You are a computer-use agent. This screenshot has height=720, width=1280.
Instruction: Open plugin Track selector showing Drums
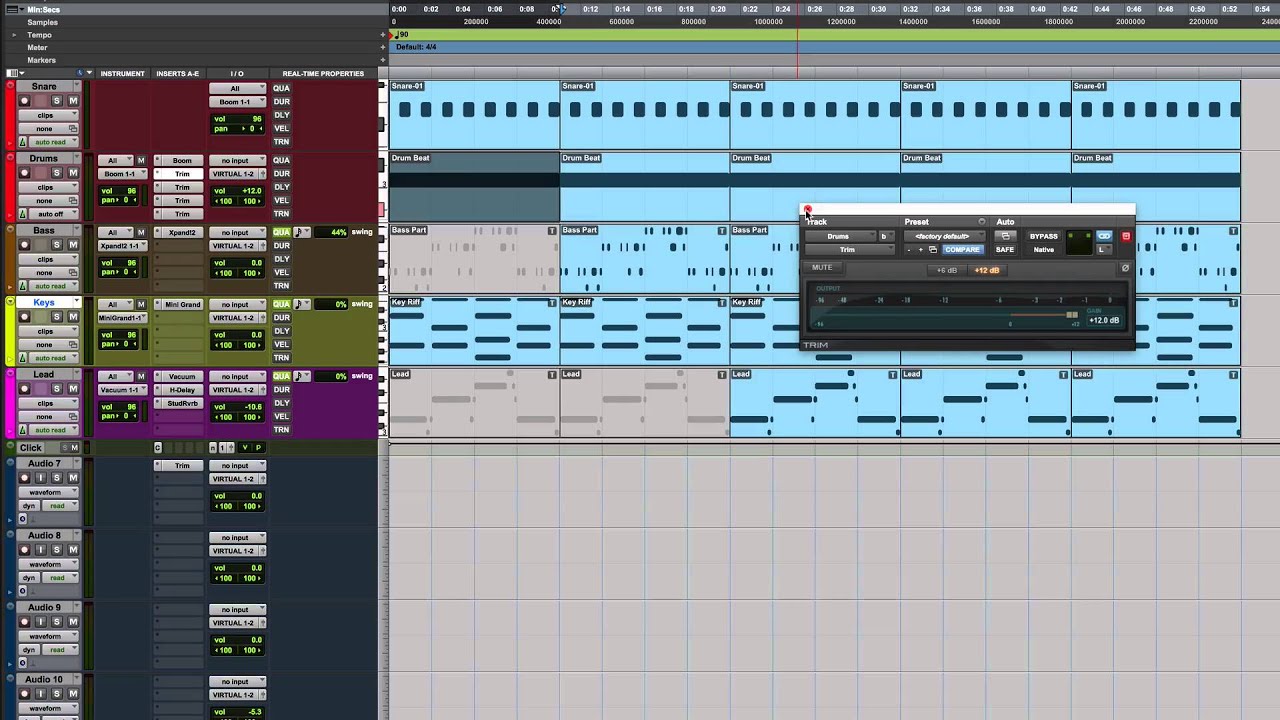click(x=840, y=237)
